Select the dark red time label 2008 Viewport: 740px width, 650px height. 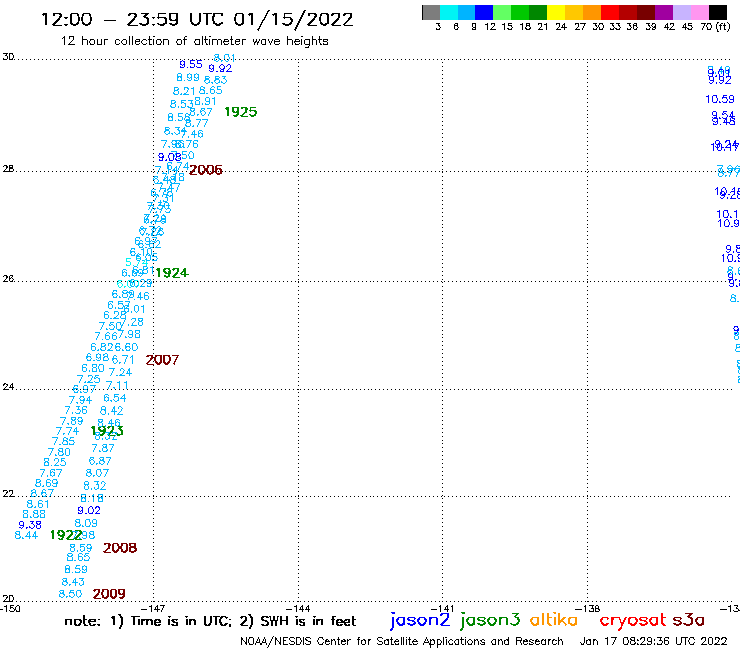(x=120, y=548)
